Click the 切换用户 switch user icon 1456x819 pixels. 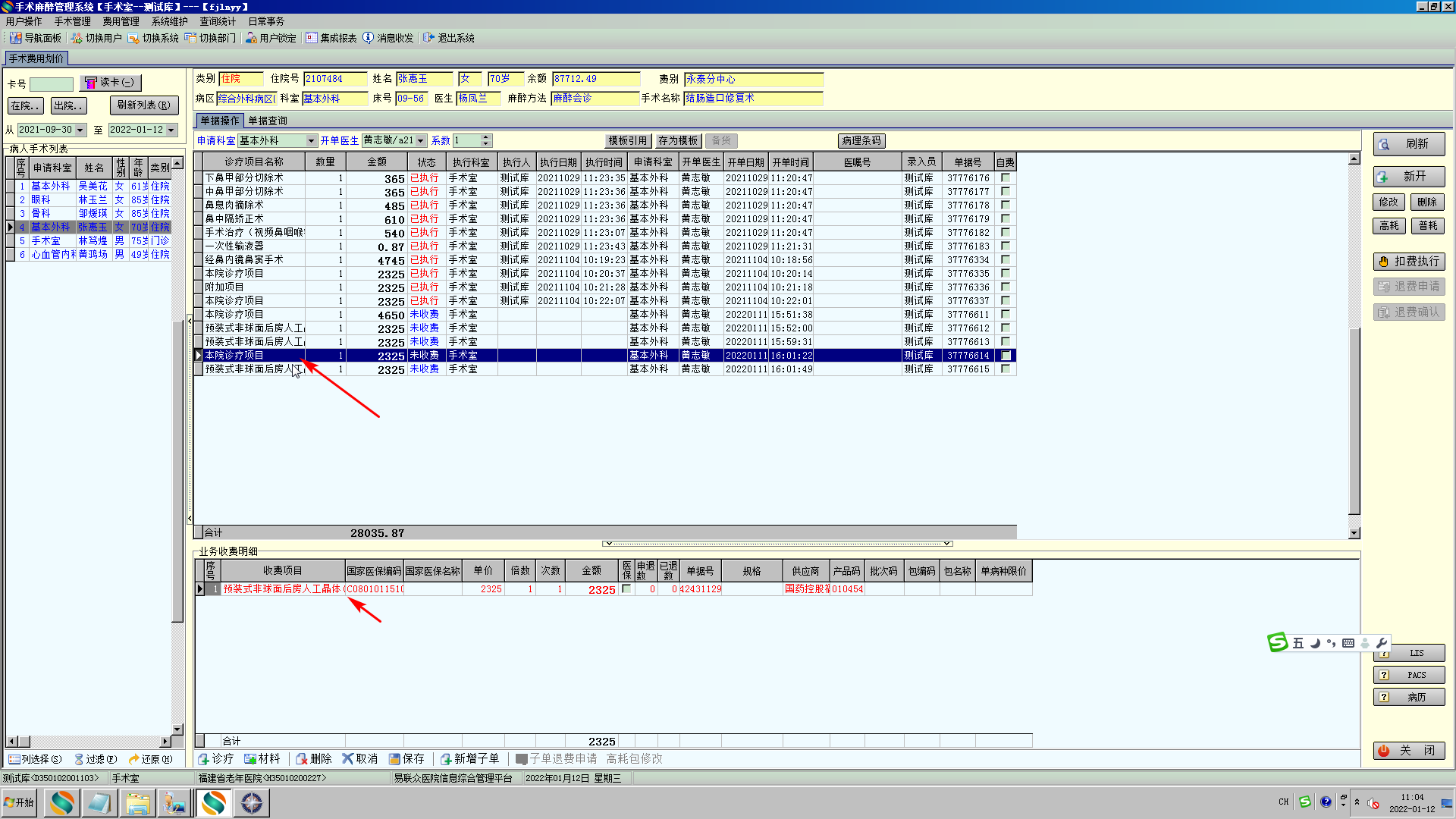click(x=77, y=38)
